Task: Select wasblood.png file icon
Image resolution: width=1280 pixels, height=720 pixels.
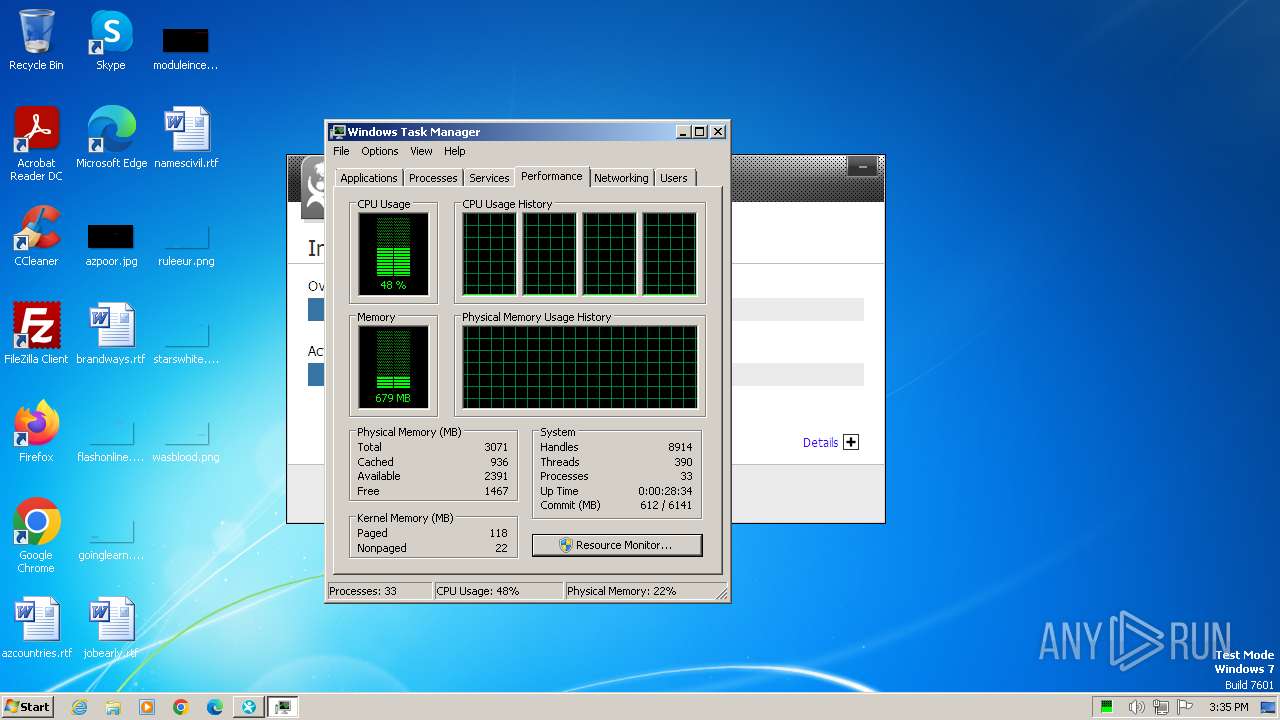Action: point(186,439)
